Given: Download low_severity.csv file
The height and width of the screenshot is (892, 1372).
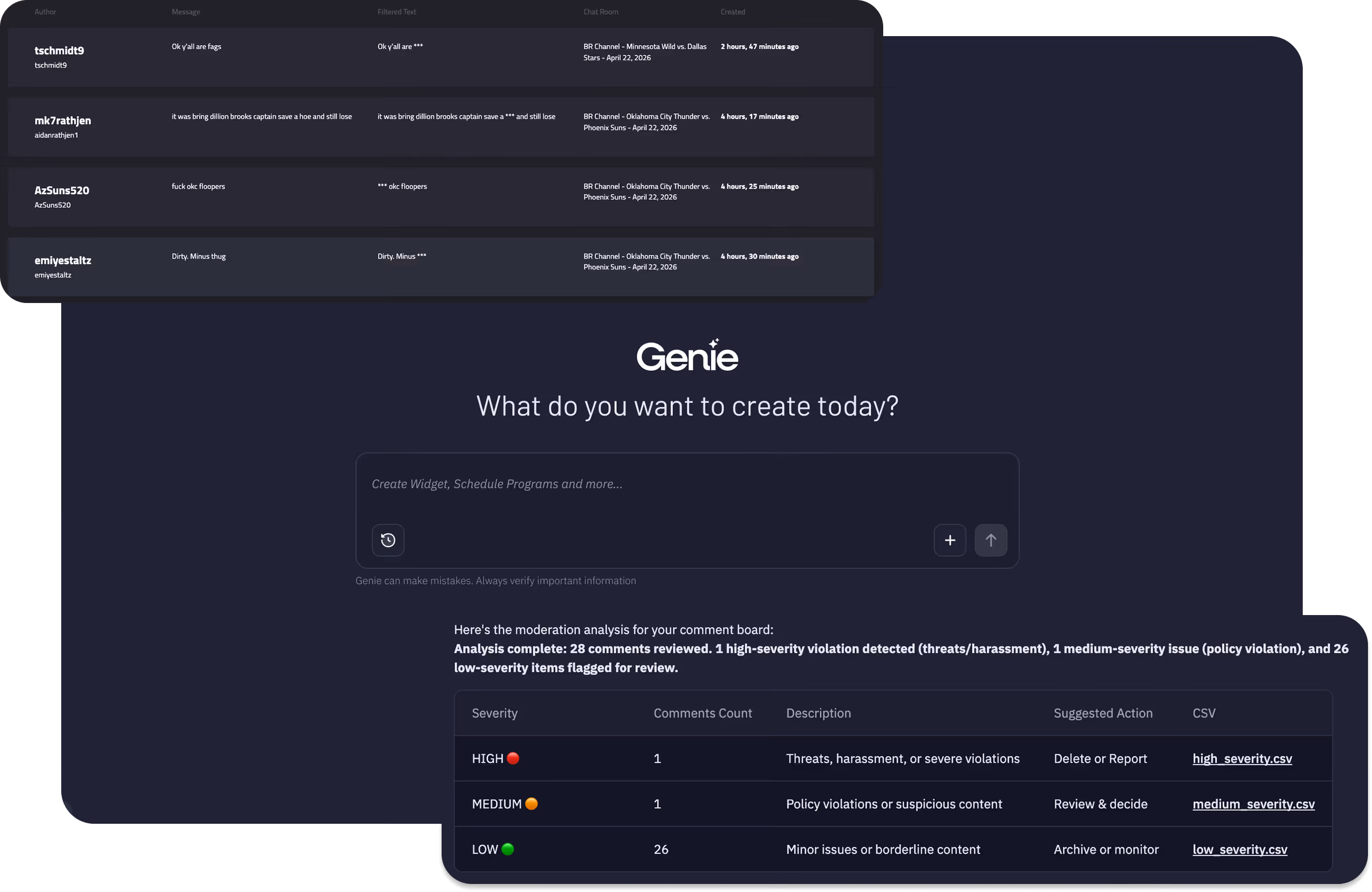Looking at the screenshot, I should pyautogui.click(x=1240, y=849).
